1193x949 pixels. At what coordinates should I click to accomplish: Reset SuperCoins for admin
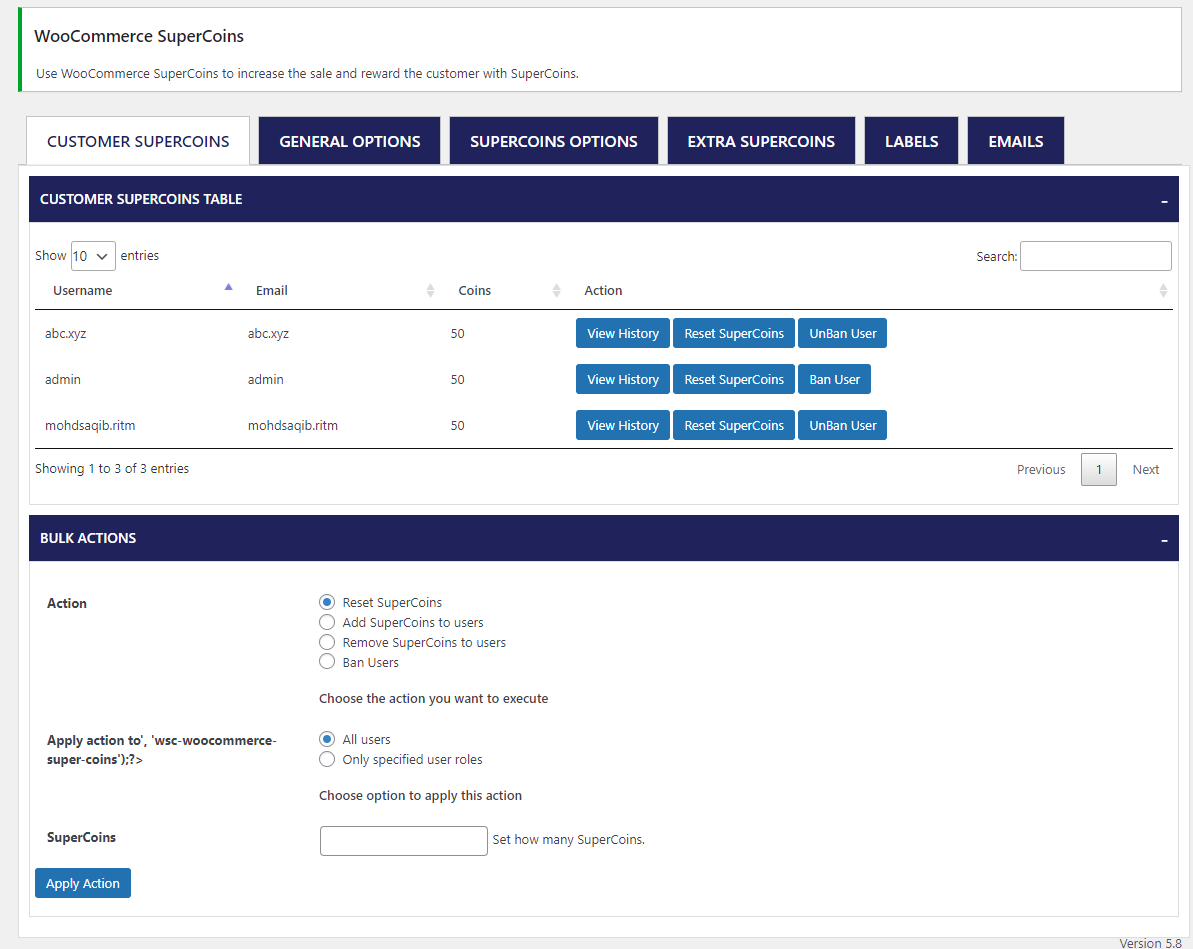pyautogui.click(x=733, y=379)
